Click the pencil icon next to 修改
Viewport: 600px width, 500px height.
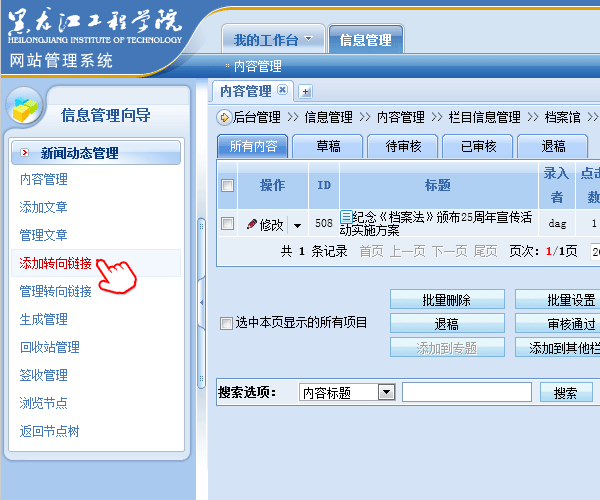coord(251,225)
